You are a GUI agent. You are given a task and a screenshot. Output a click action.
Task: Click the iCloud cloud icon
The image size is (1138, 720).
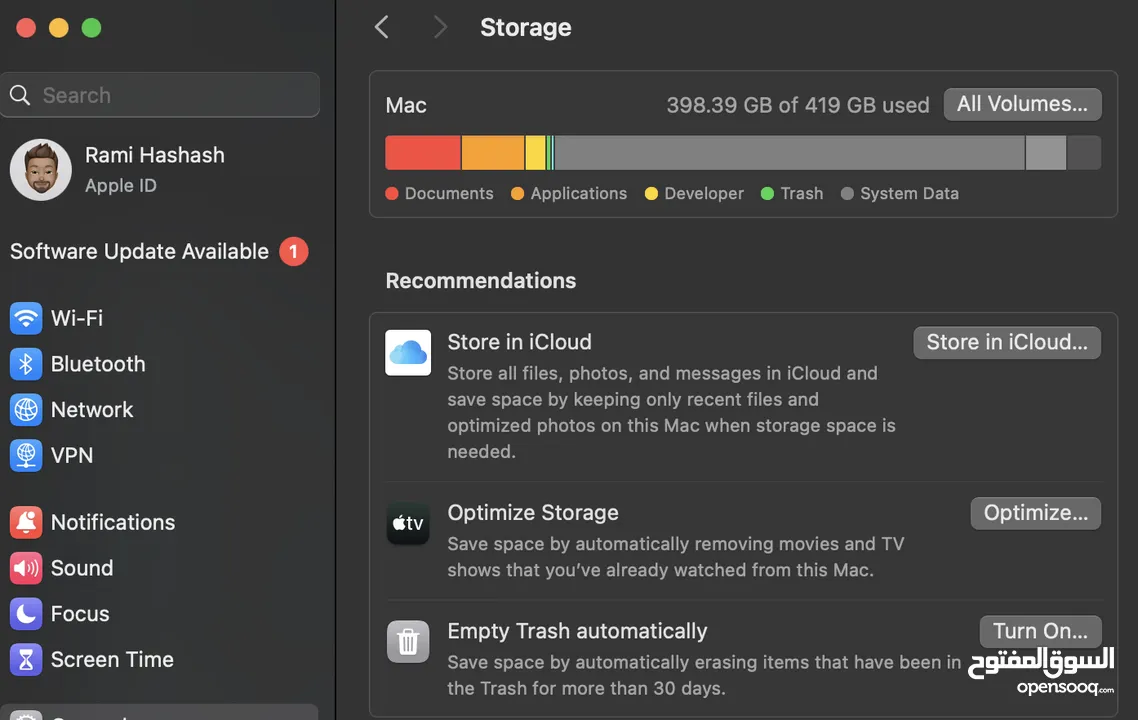408,353
